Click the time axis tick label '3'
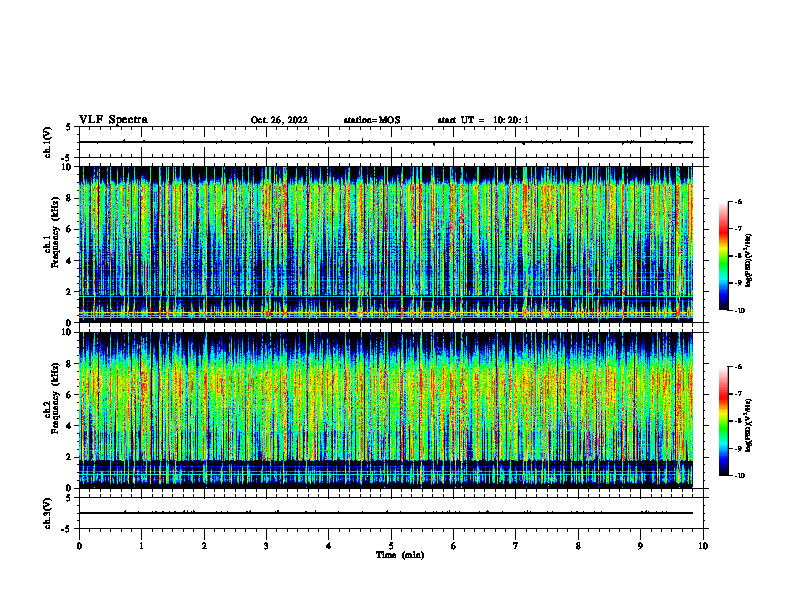 266,546
